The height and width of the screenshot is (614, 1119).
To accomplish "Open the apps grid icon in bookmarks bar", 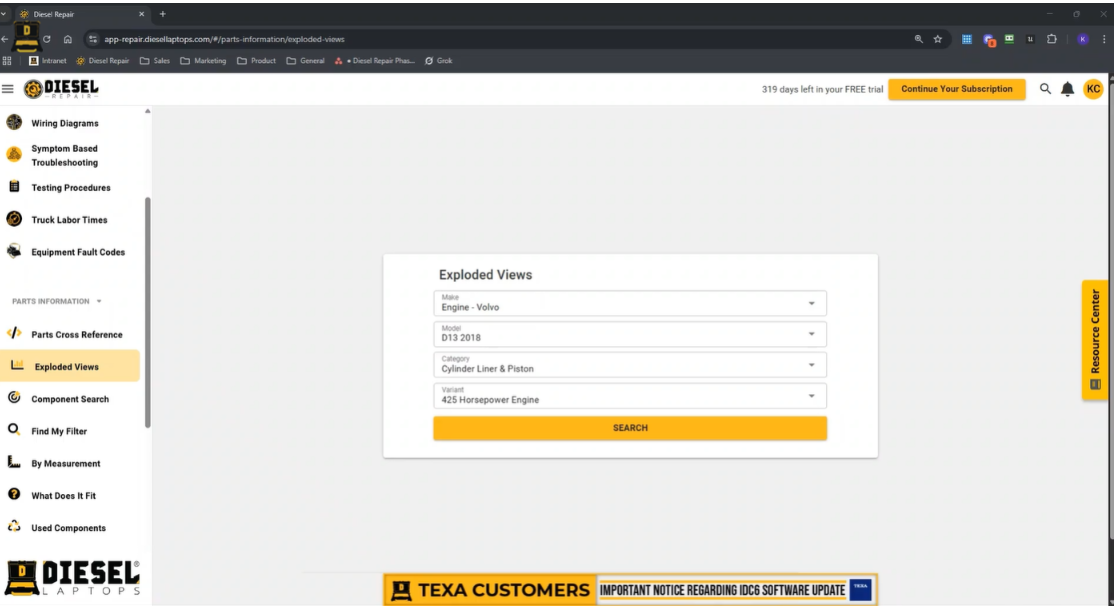I will click(x=7, y=61).
